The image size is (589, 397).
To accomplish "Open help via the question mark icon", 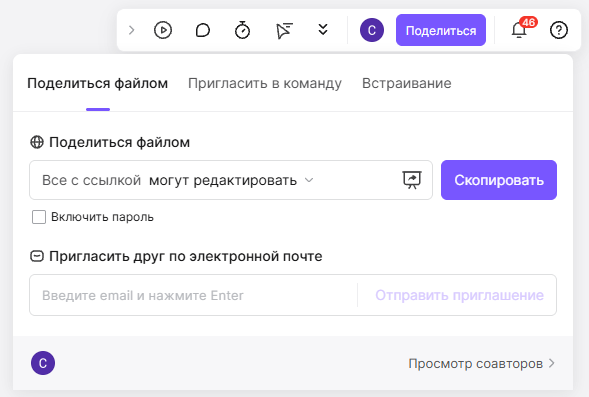I will pyautogui.click(x=559, y=30).
